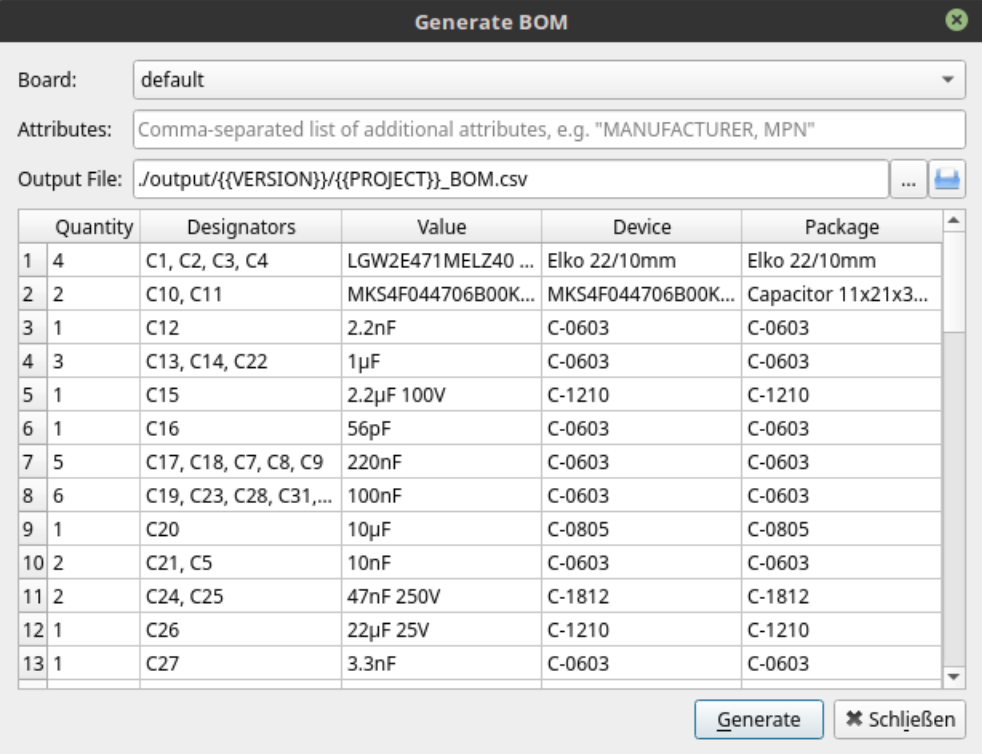The image size is (982, 754).
Task: Sort by Quantity column header
Action: coord(93,227)
